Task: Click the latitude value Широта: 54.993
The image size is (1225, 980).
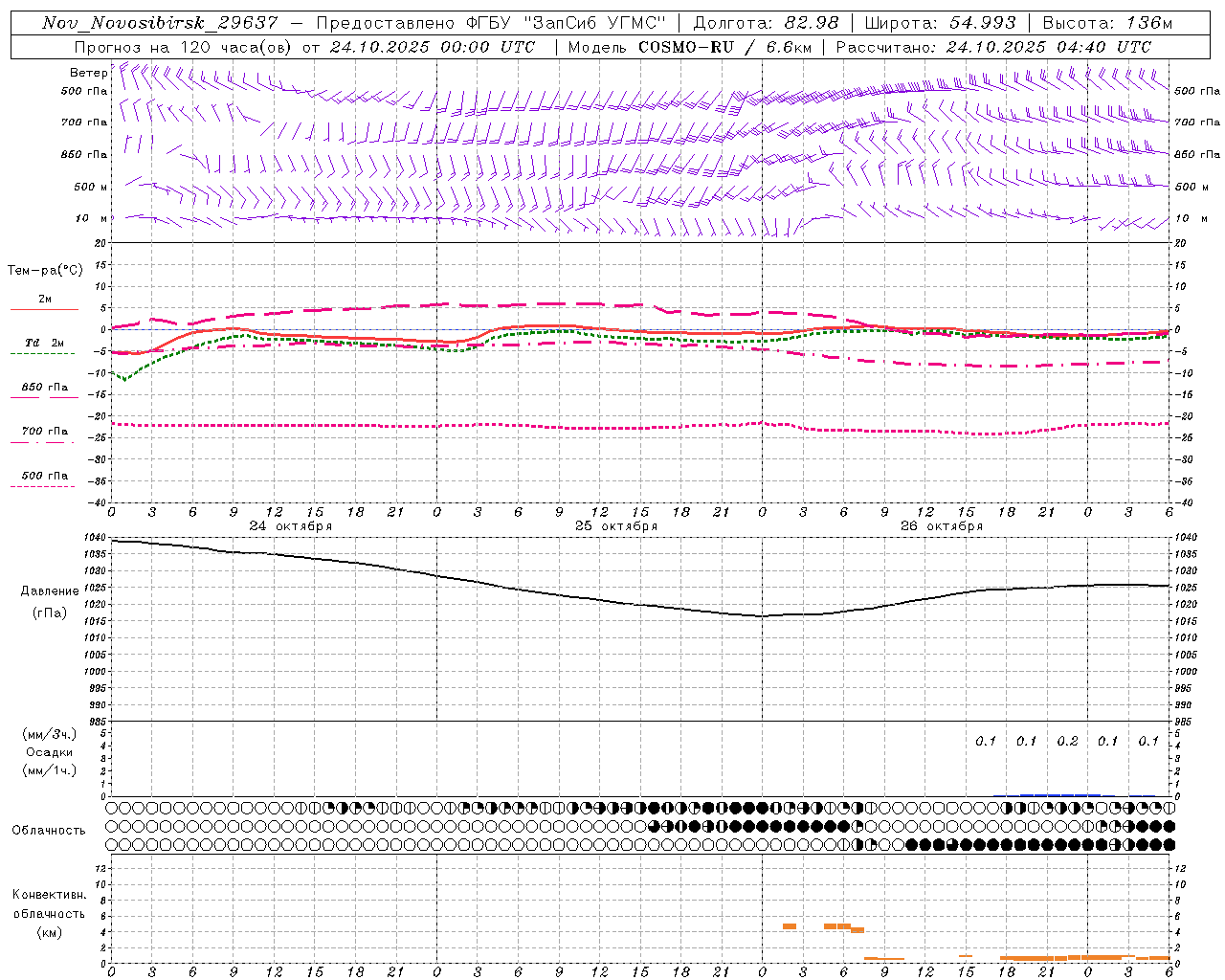Action: click(x=940, y=23)
